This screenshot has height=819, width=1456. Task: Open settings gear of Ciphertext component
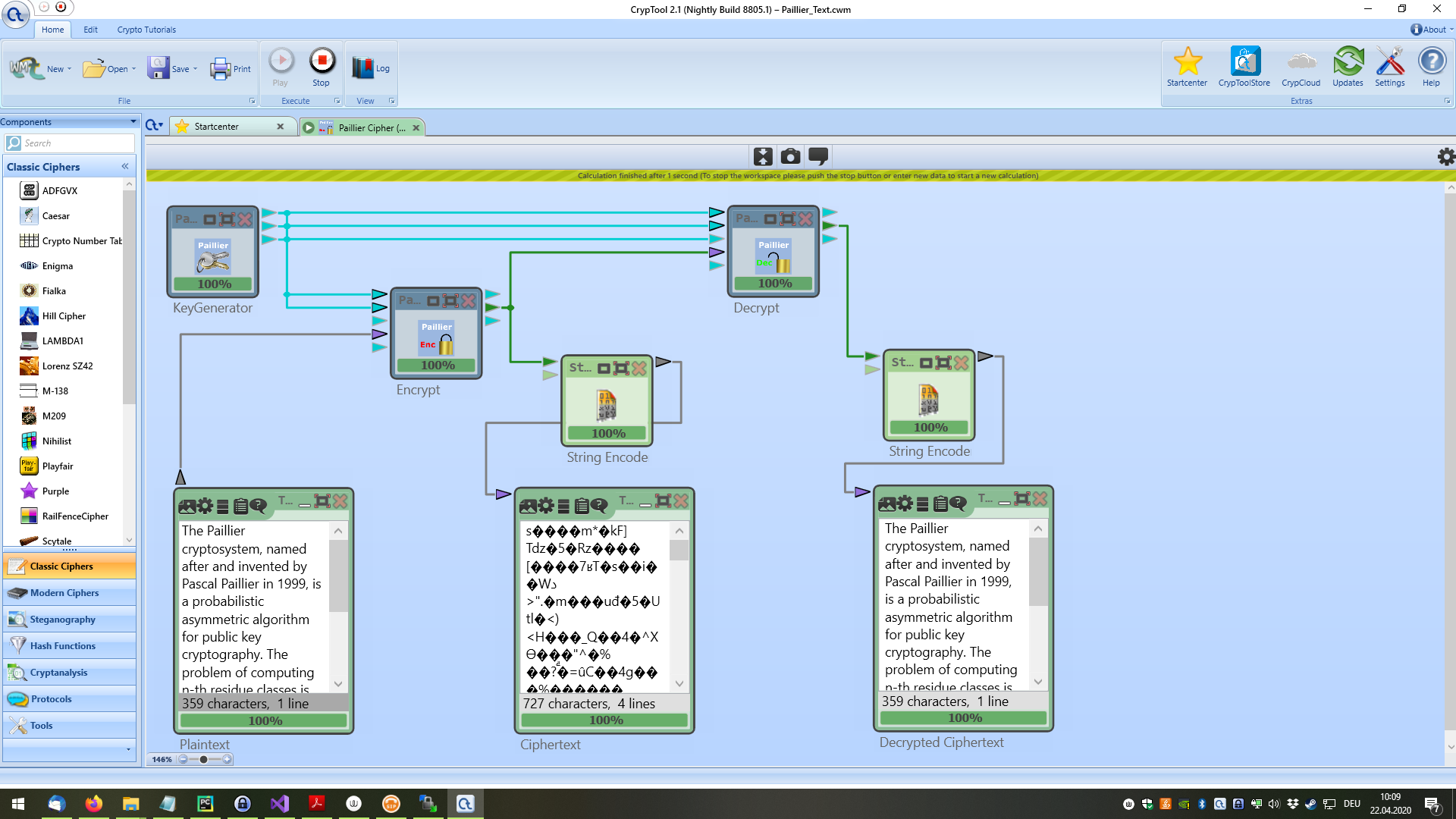coord(546,505)
